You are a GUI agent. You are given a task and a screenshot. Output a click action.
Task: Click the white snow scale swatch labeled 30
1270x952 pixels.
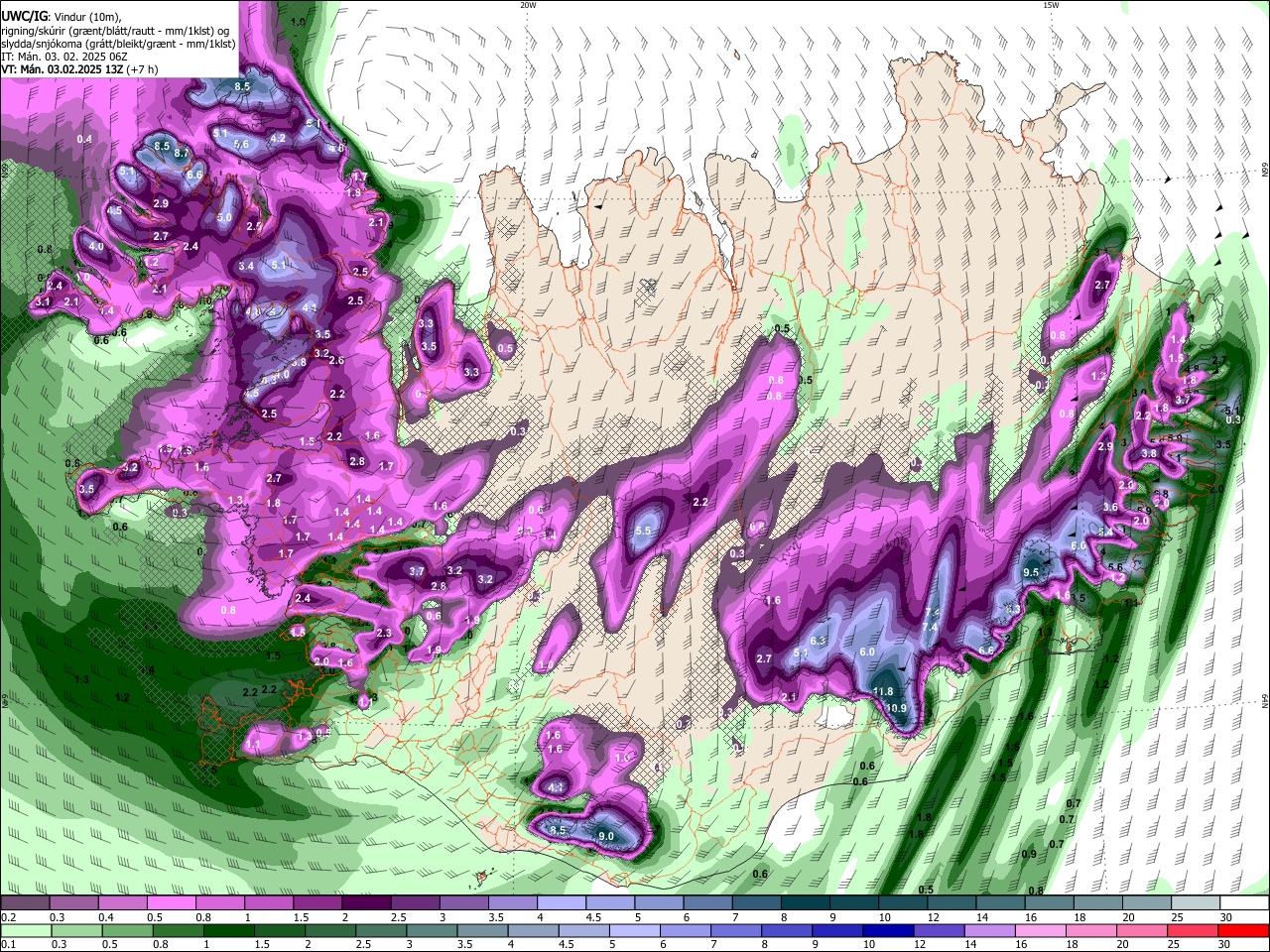coord(1244,903)
